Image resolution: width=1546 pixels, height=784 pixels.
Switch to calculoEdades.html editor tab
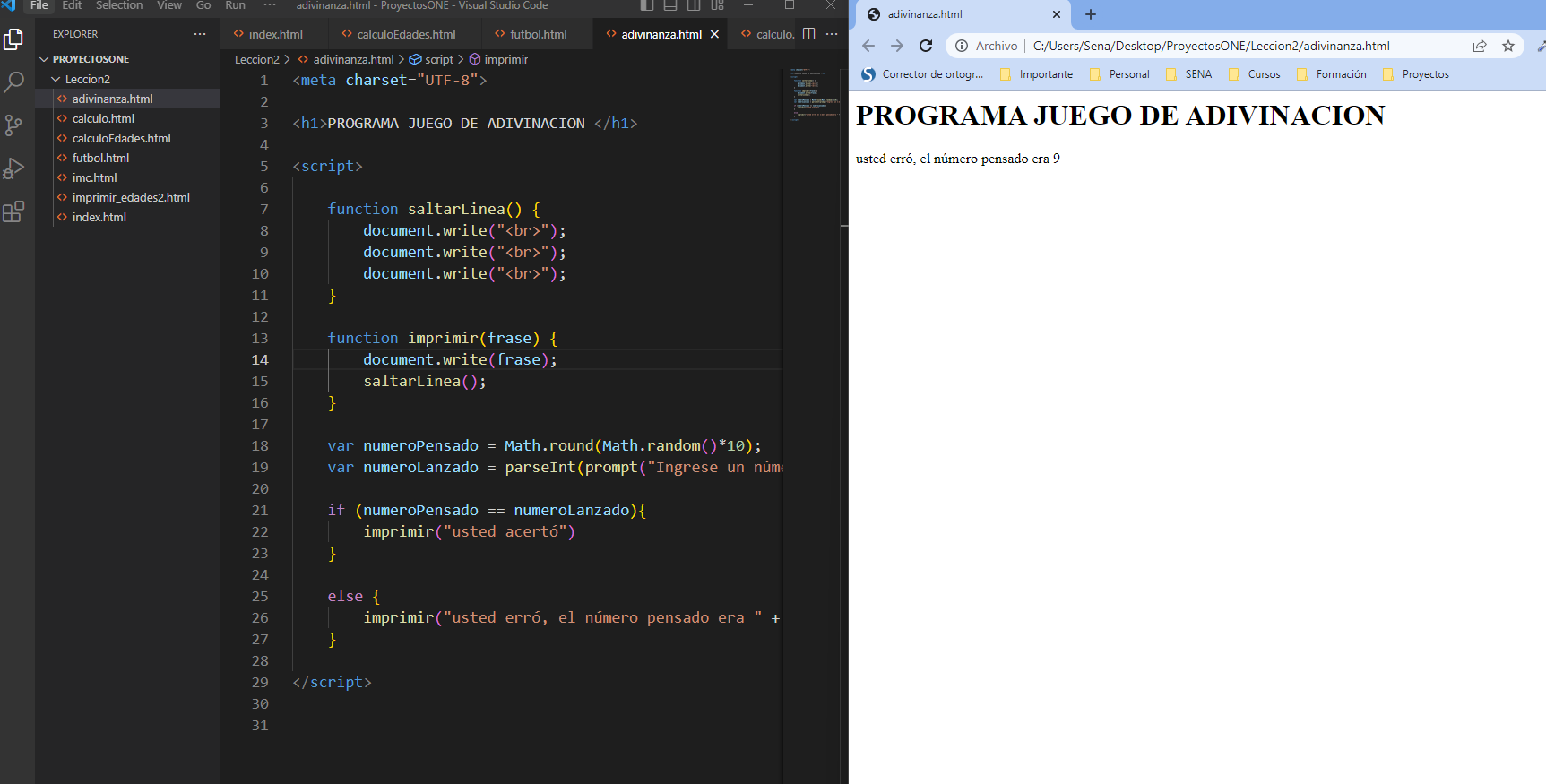[x=405, y=34]
